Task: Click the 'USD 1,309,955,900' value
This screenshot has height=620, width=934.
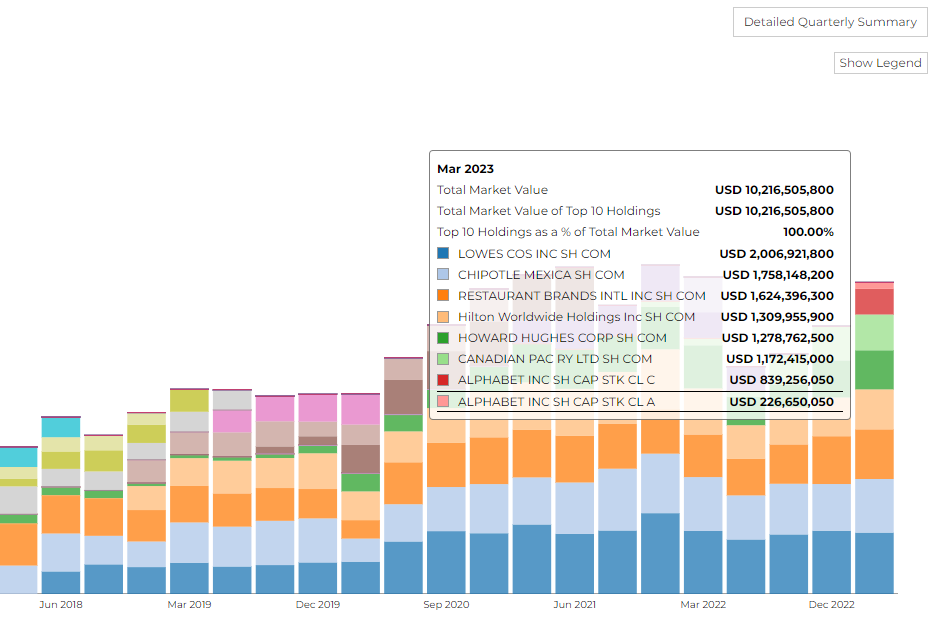Action: point(777,317)
